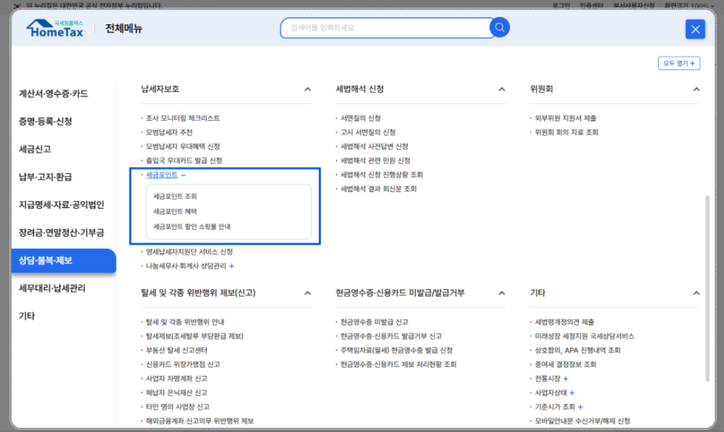Click plus icon next to 나눔세무사·회계사 상담관리
The height and width of the screenshot is (432, 724).
(x=232, y=266)
